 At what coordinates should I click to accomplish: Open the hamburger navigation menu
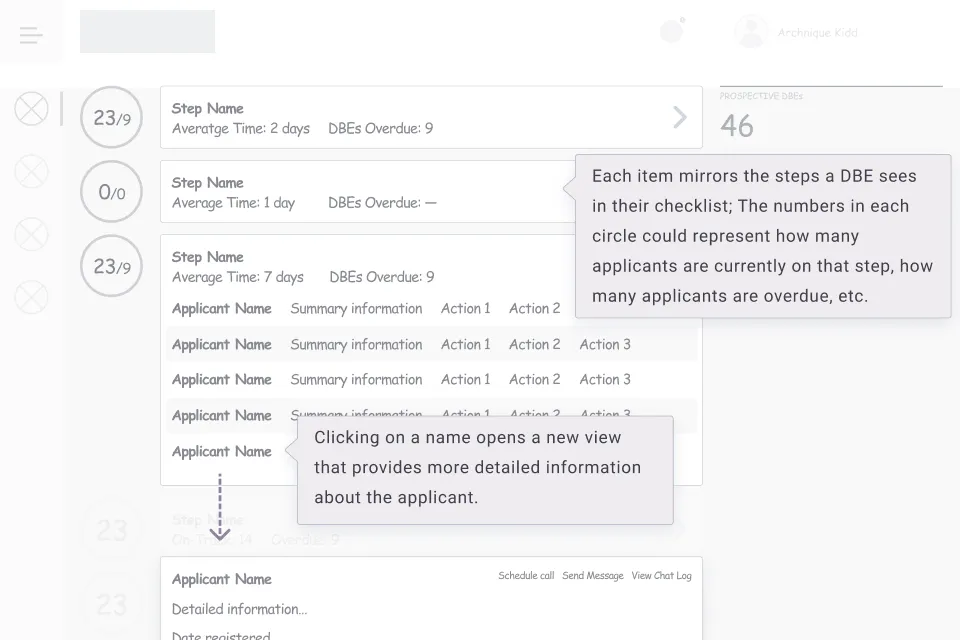(x=31, y=33)
